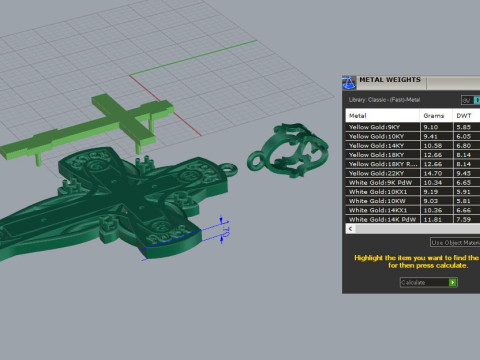The width and height of the screenshot is (480, 360).
Task: Click the Grams column header
Action: point(436,116)
